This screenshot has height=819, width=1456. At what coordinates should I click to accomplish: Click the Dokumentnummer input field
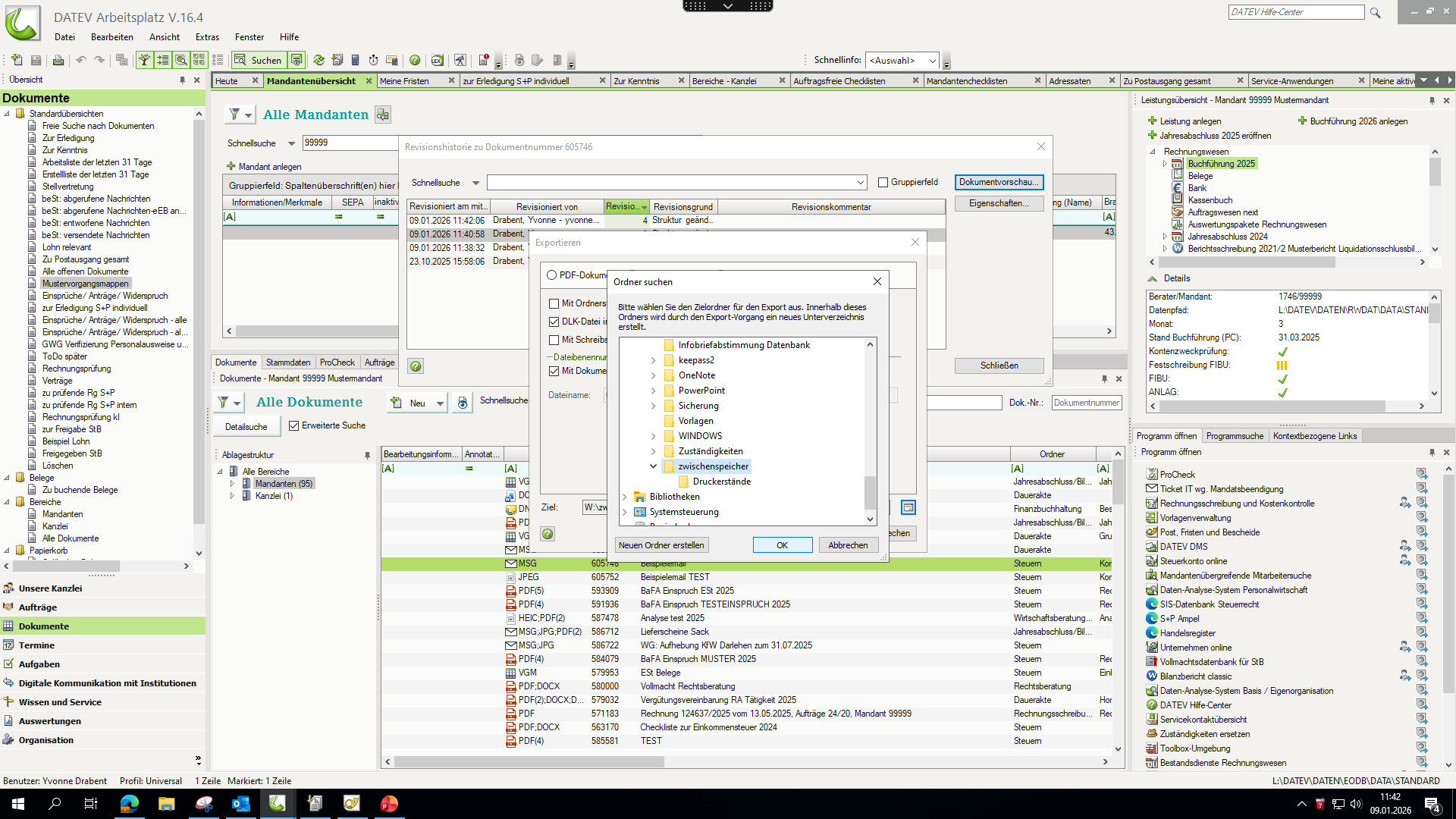point(1086,403)
